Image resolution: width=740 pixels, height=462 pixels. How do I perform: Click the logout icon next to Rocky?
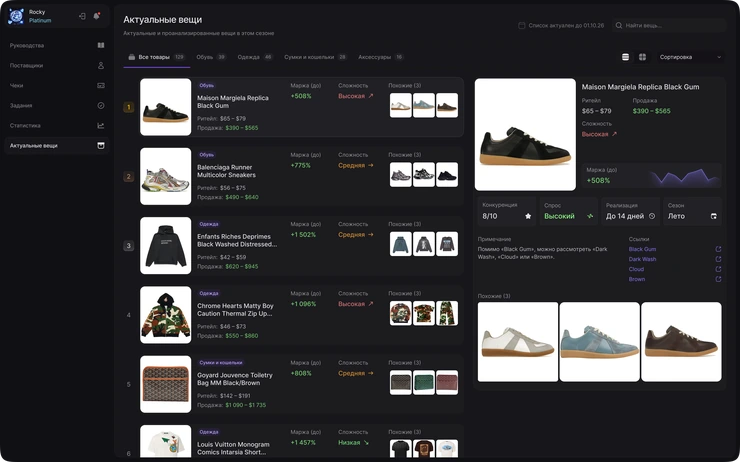[x=82, y=16]
